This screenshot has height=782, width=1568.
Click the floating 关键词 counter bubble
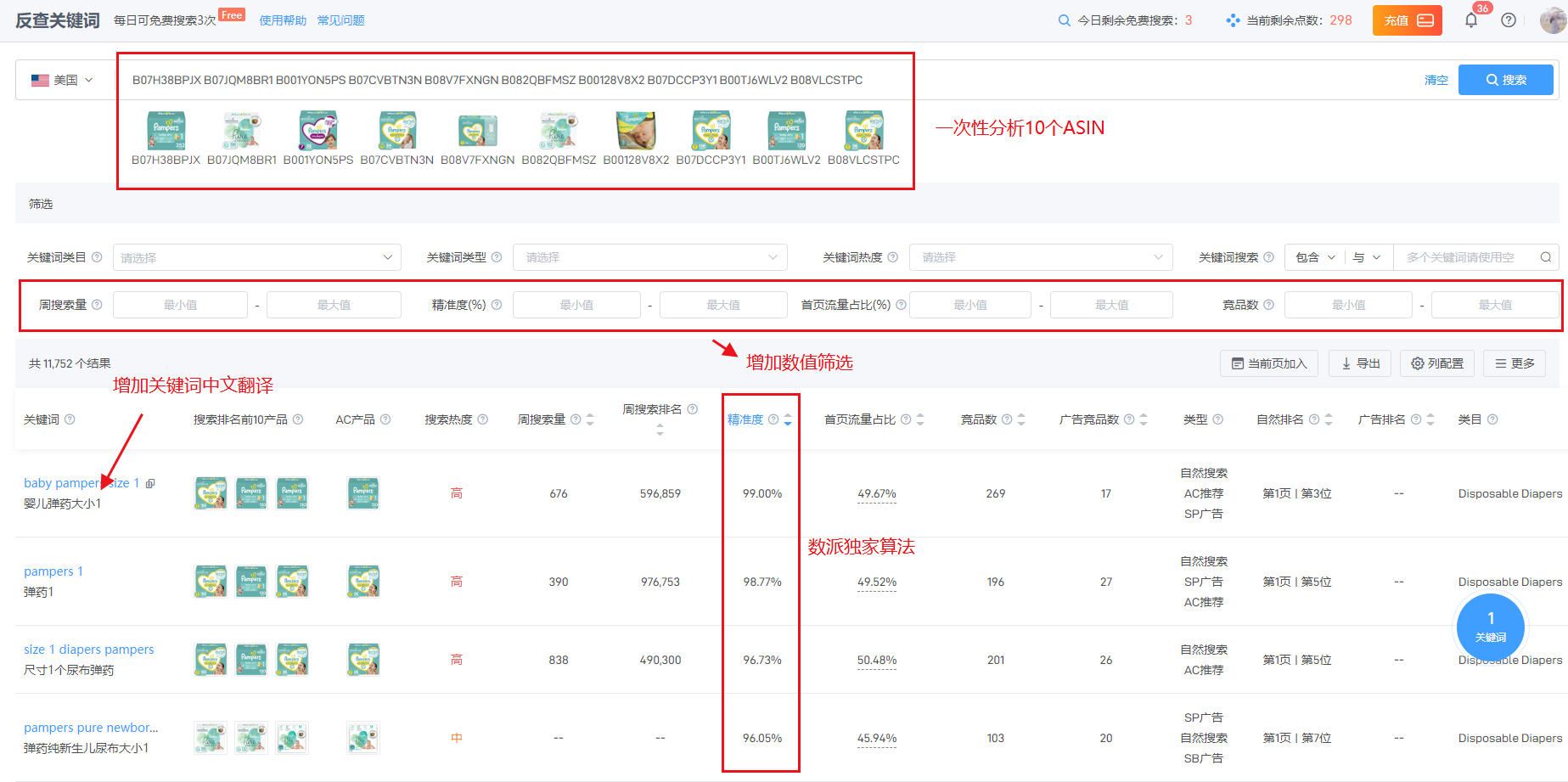[1491, 627]
